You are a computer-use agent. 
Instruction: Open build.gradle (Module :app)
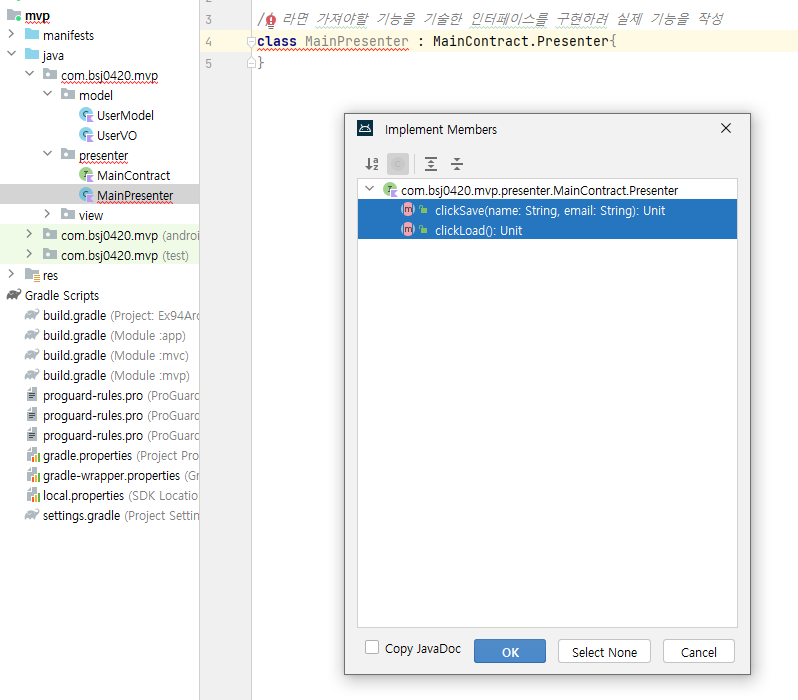click(114, 335)
